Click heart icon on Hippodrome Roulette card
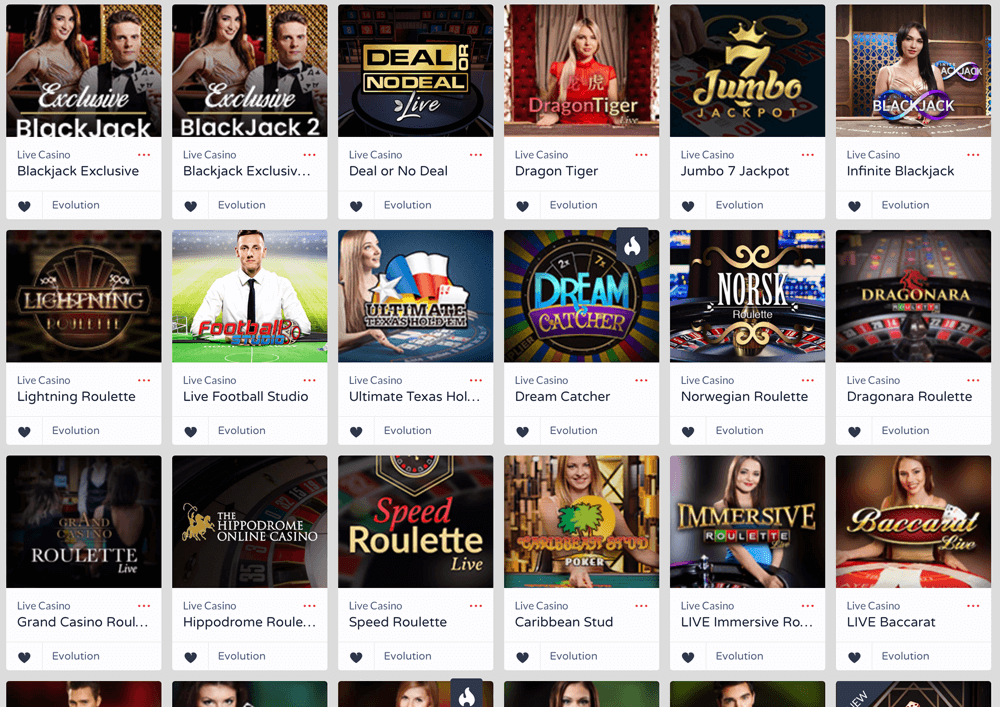Image resolution: width=1000 pixels, height=707 pixels. click(x=191, y=657)
